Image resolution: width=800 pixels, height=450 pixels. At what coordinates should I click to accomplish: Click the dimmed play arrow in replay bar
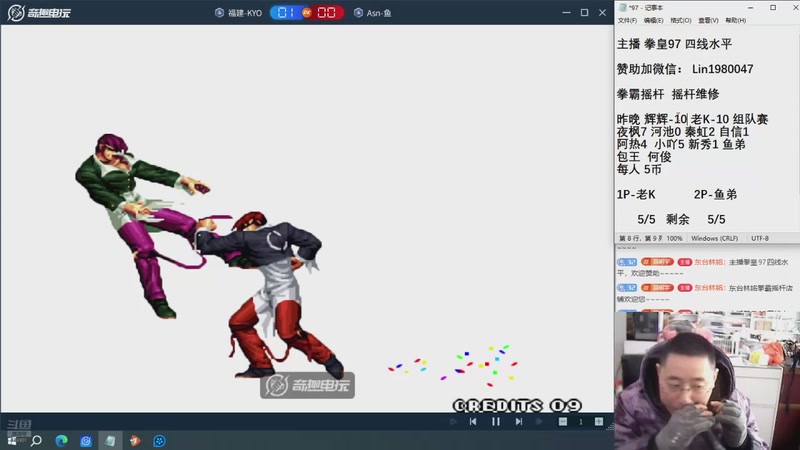pyautogui.click(x=539, y=421)
